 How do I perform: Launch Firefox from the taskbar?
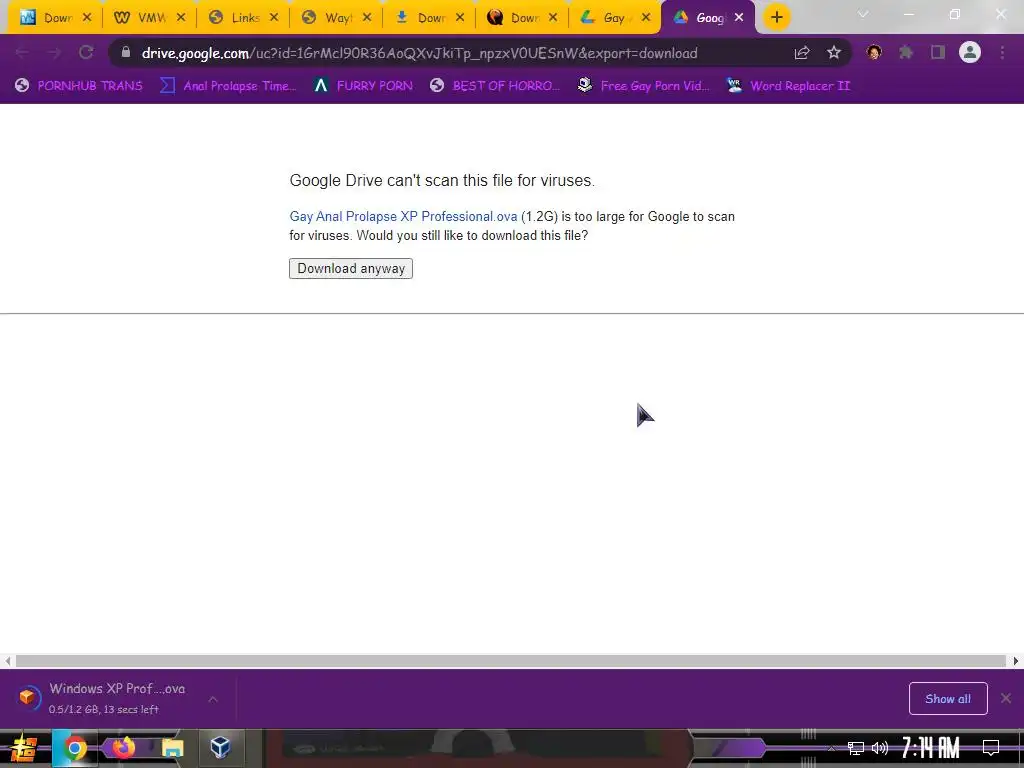click(122, 748)
